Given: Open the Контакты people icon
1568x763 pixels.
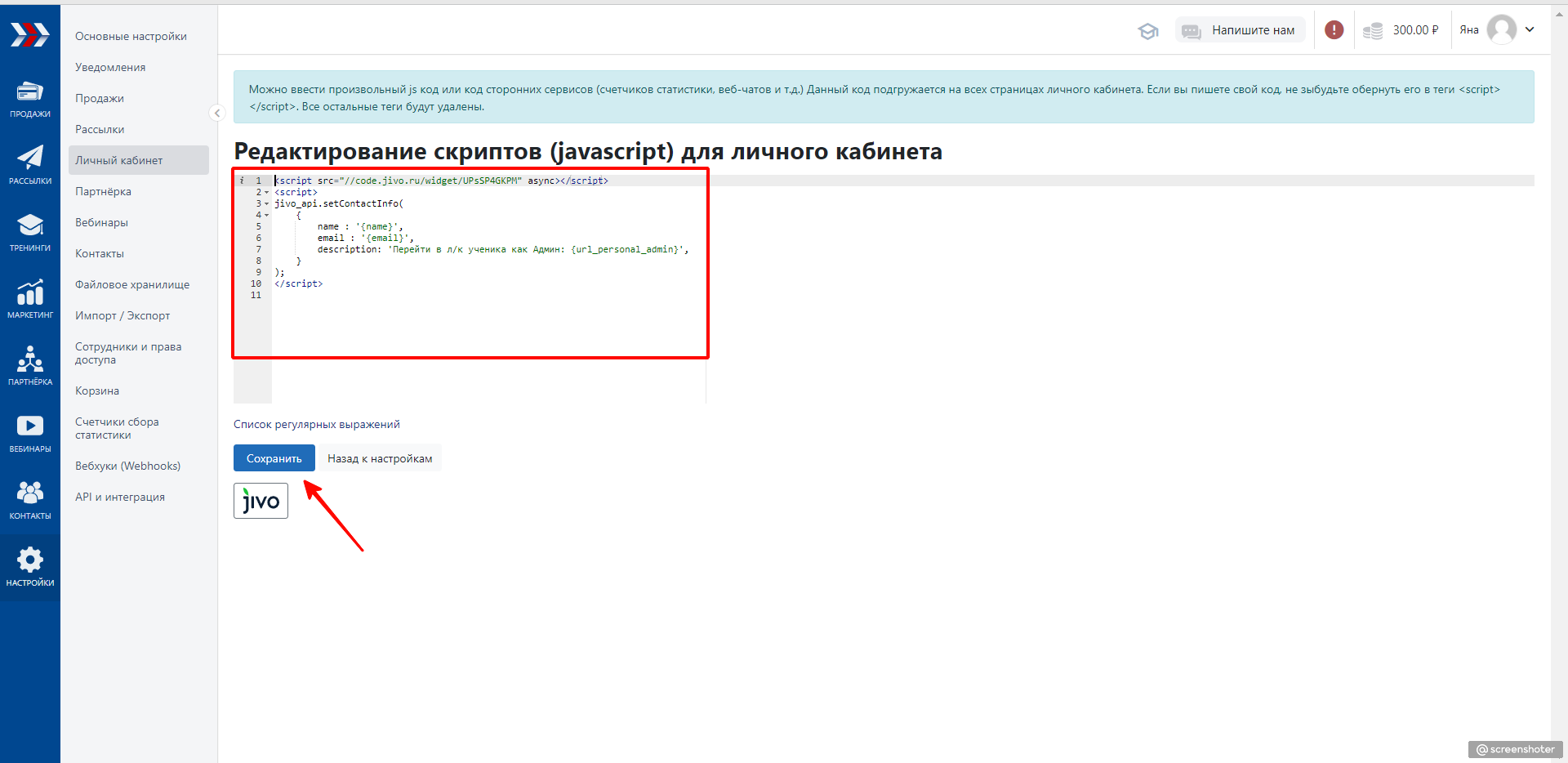Looking at the screenshot, I should [30, 499].
